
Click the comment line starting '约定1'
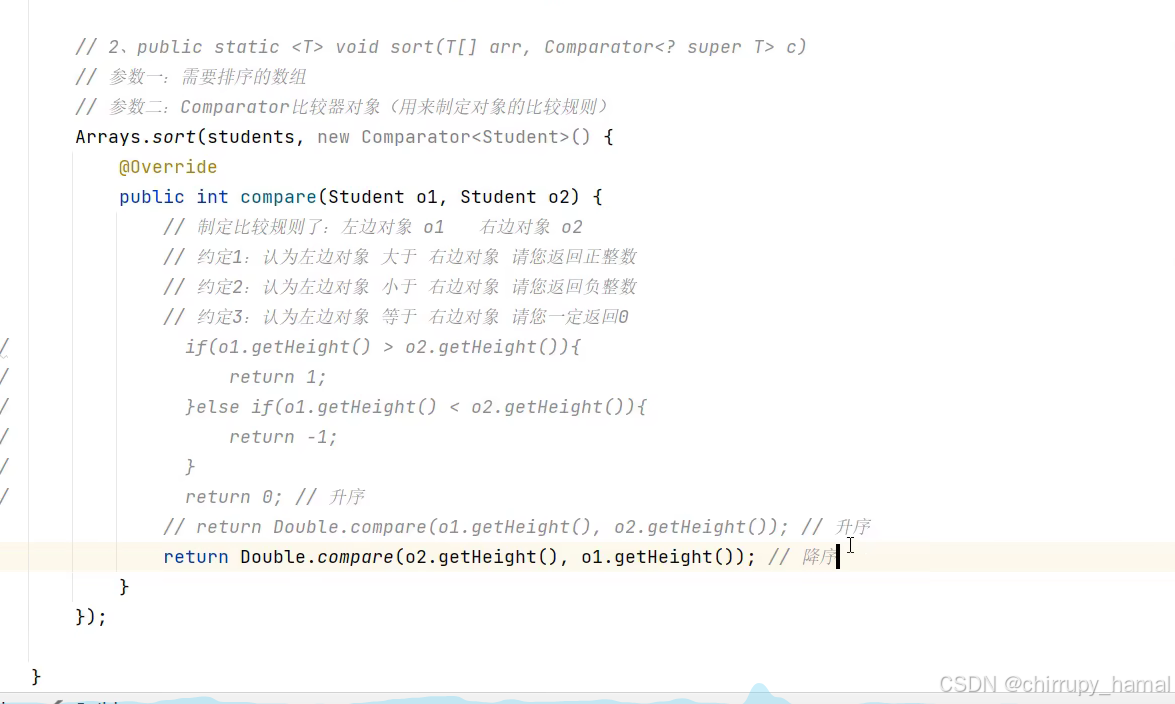coord(400,257)
